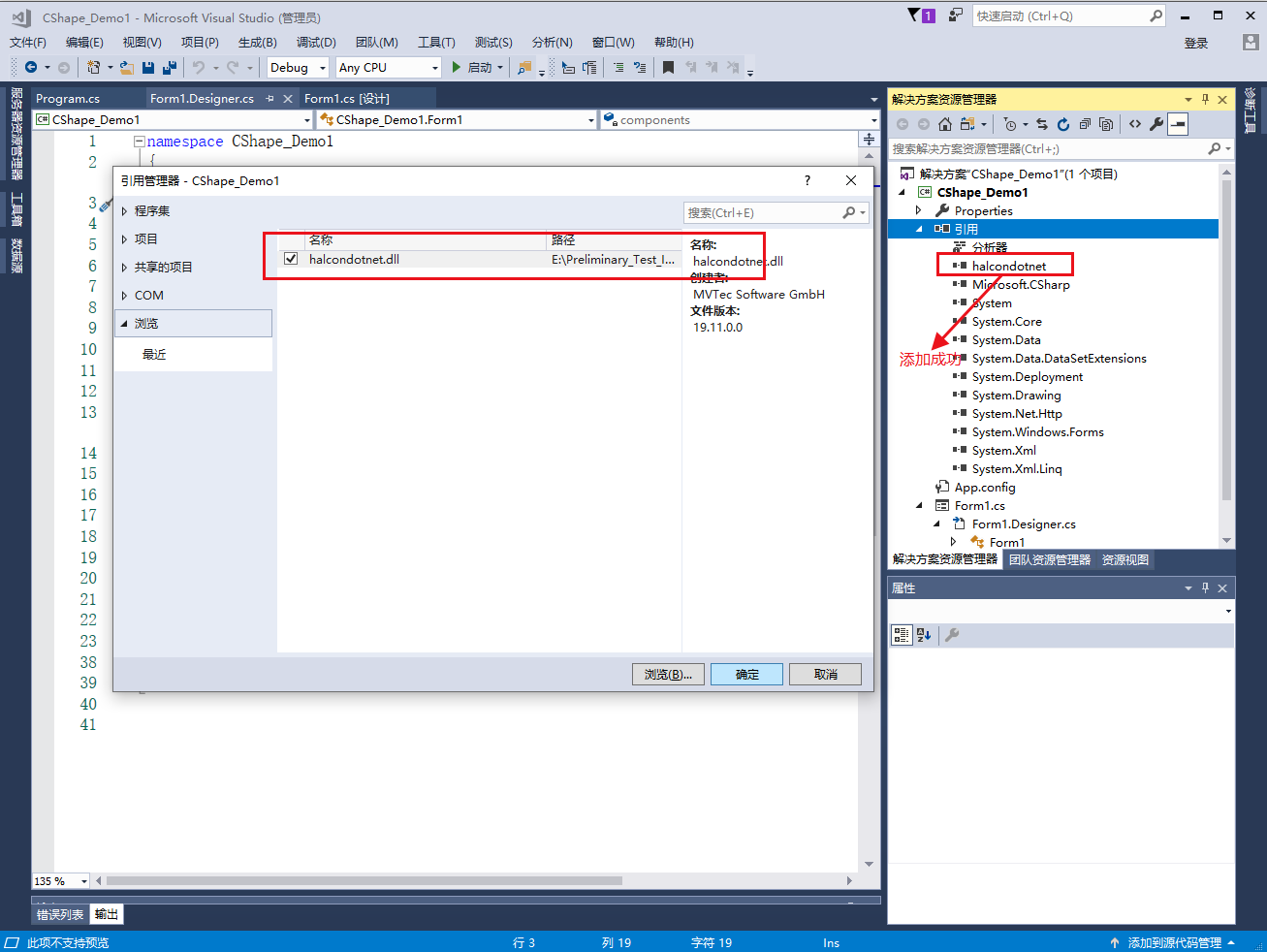Viewport: 1267px width, 952px height.
Task: Collapse the references node in Solution Explorer
Action: 919,229
